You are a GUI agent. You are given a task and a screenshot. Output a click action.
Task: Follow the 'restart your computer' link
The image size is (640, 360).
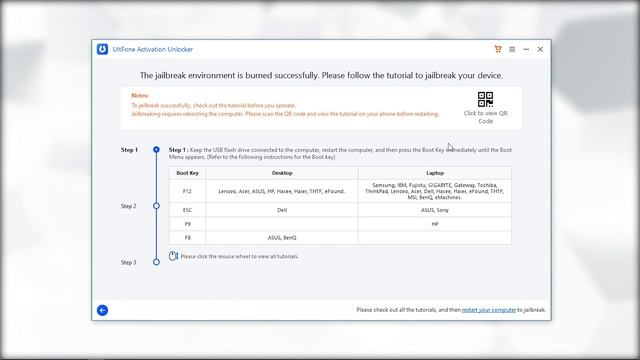pos(489,310)
